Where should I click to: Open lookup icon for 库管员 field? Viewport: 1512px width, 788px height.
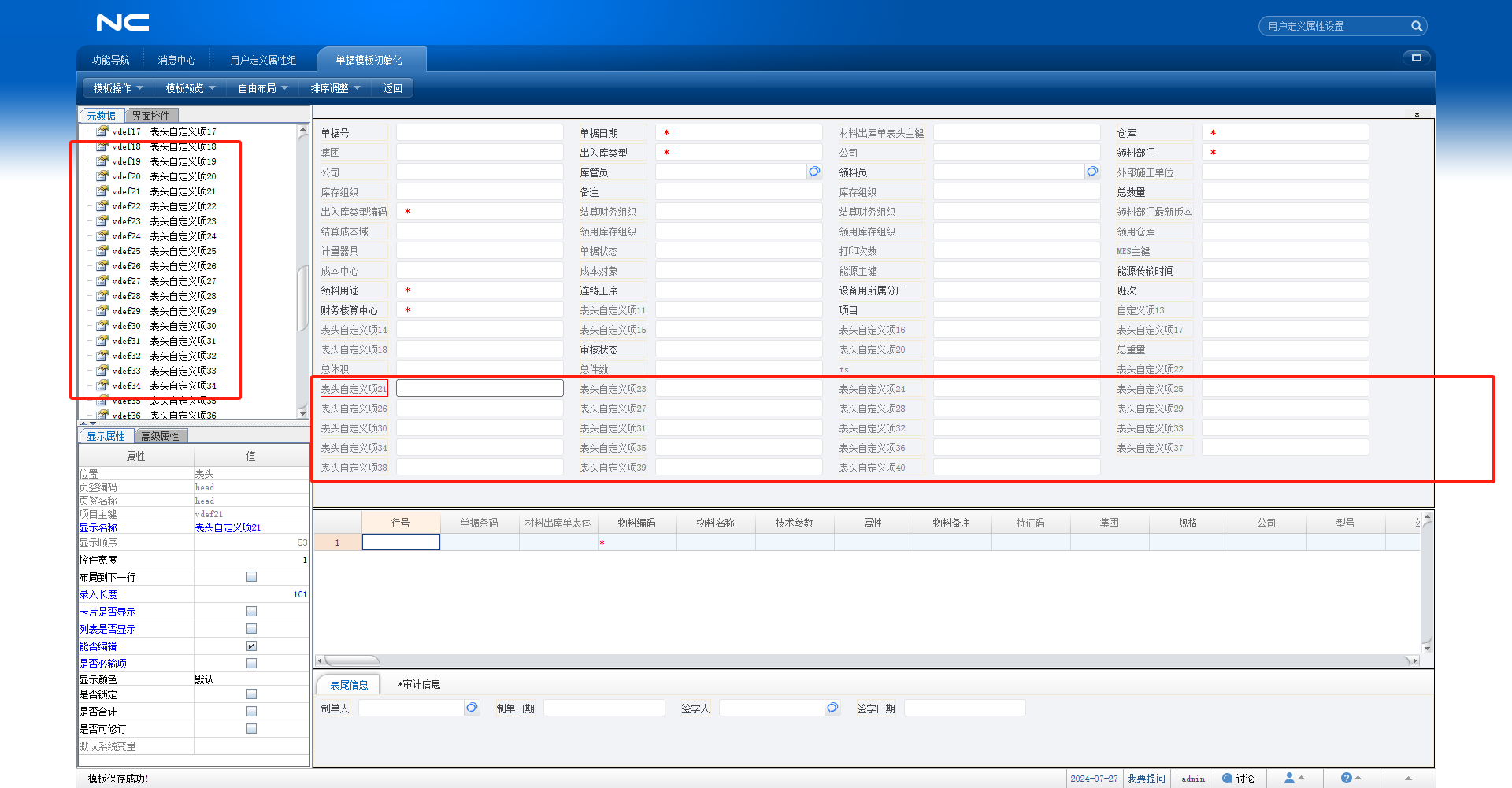pyautogui.click(x=814, y=172)
